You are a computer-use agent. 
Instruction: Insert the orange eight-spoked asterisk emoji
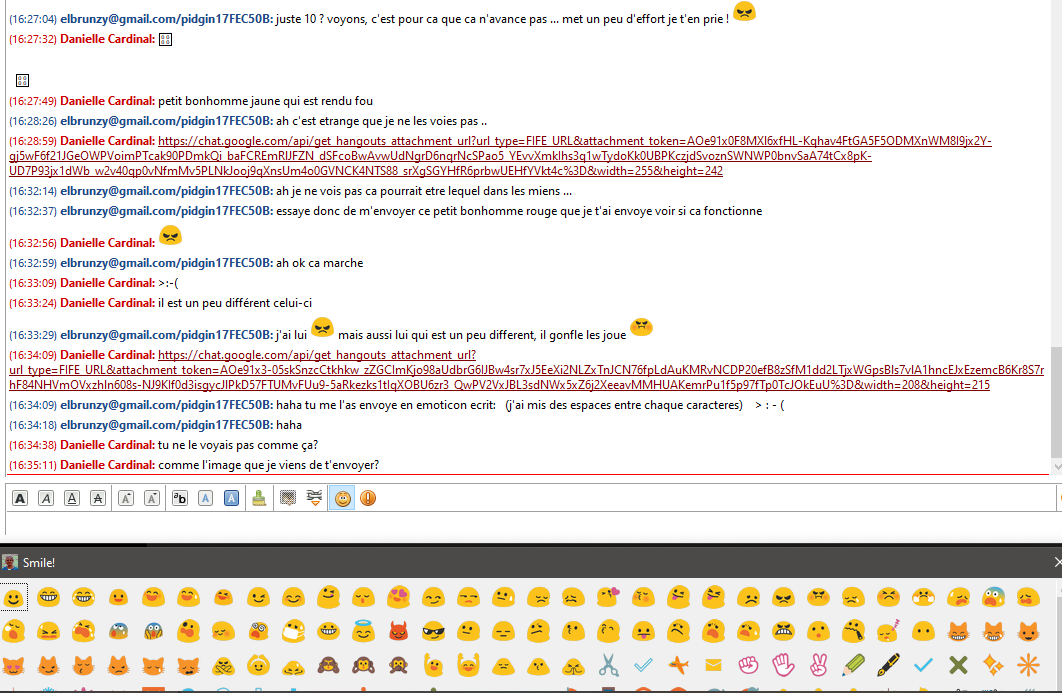point(1028,666)
